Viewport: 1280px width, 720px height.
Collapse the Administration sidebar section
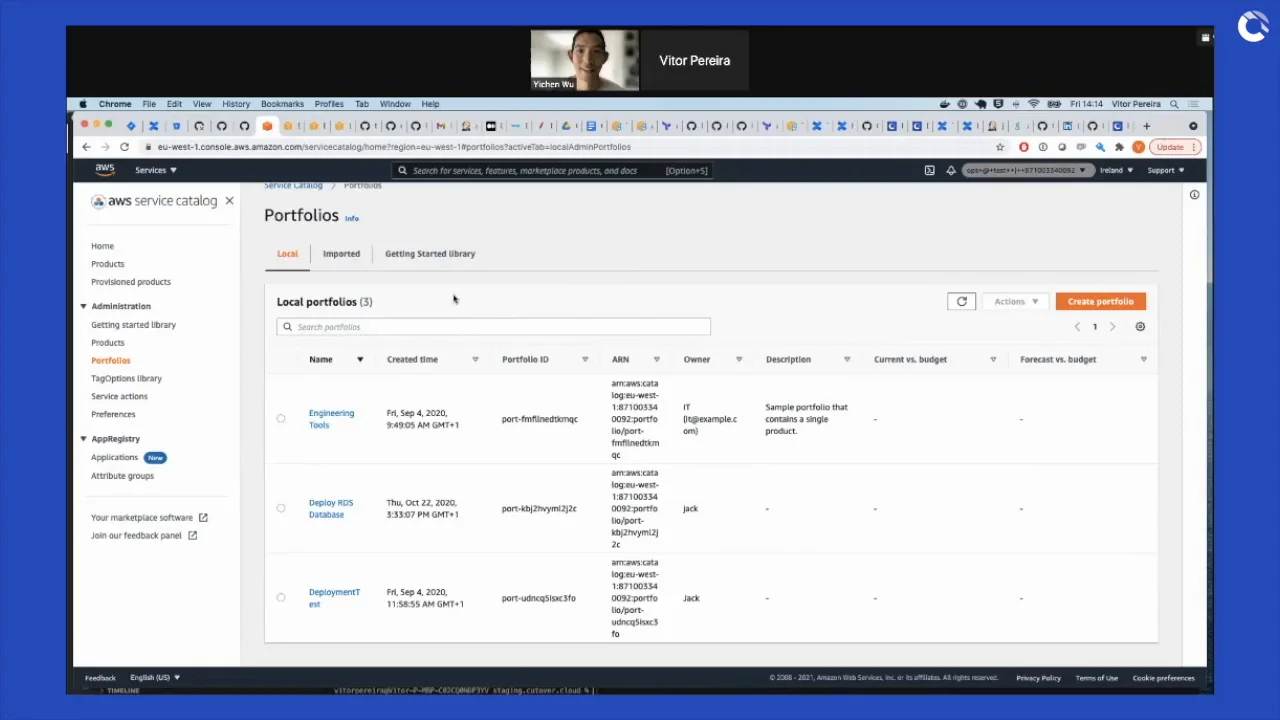(x=83, y=306)
